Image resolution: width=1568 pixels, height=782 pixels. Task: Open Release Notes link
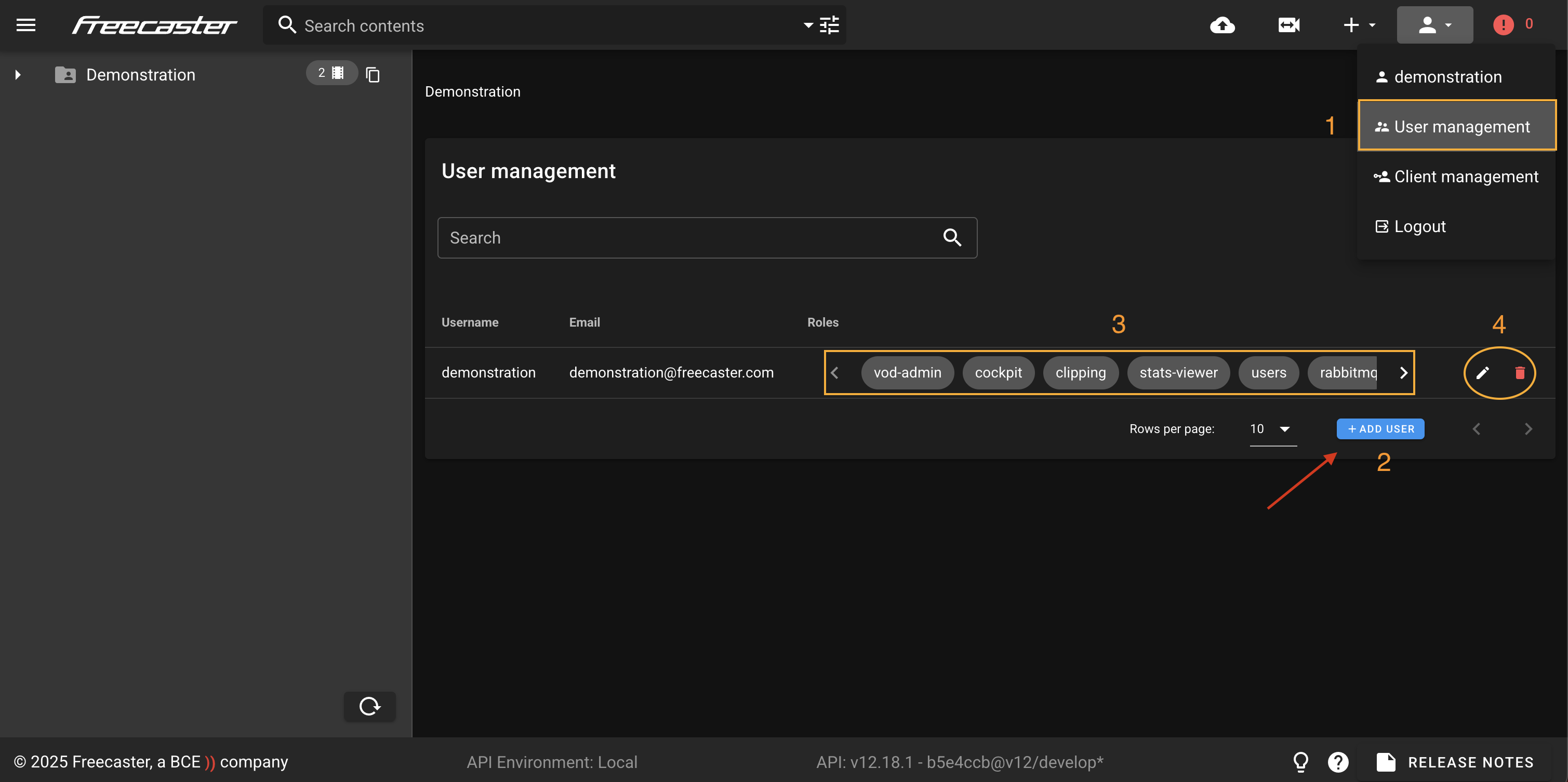tap(1455, 762)
